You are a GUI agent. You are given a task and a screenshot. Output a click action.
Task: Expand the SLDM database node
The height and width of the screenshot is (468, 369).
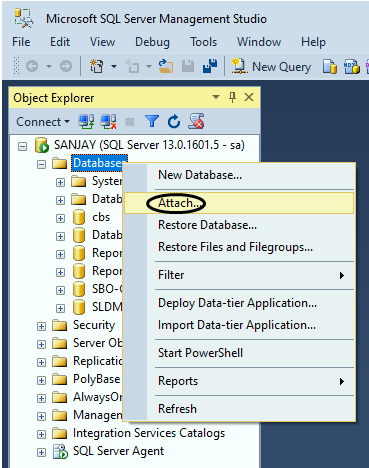60,308
